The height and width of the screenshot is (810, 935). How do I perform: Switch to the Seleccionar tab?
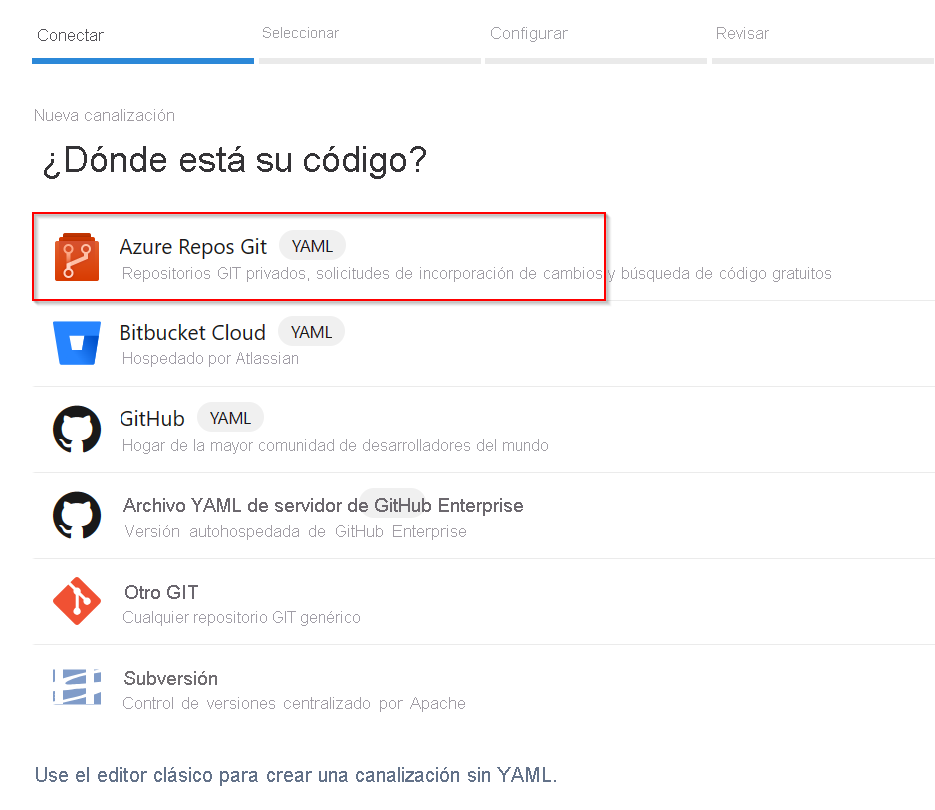(x=300, y=32)
